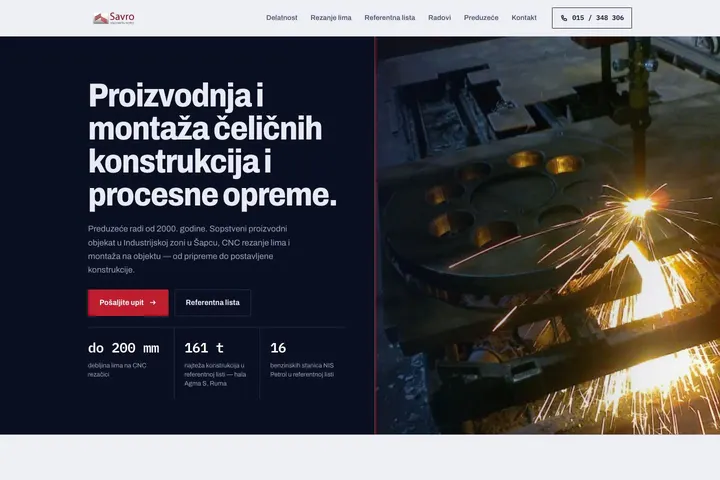Click outlined Referentna lista button in hero

tap(213, 303)
